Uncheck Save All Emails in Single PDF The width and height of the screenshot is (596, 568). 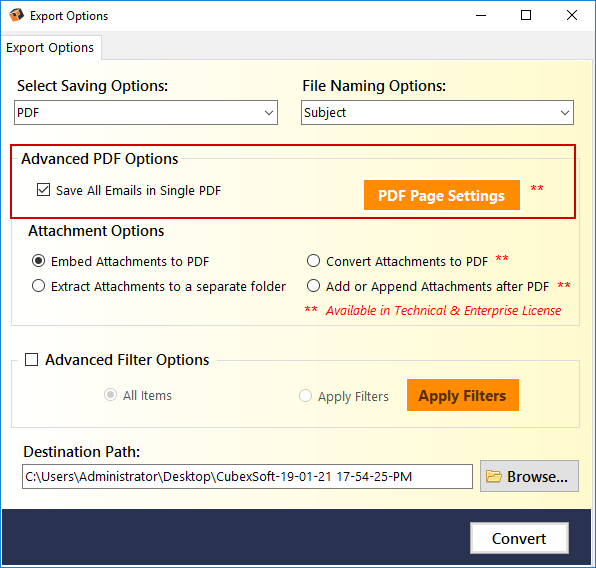pos(43,189)
